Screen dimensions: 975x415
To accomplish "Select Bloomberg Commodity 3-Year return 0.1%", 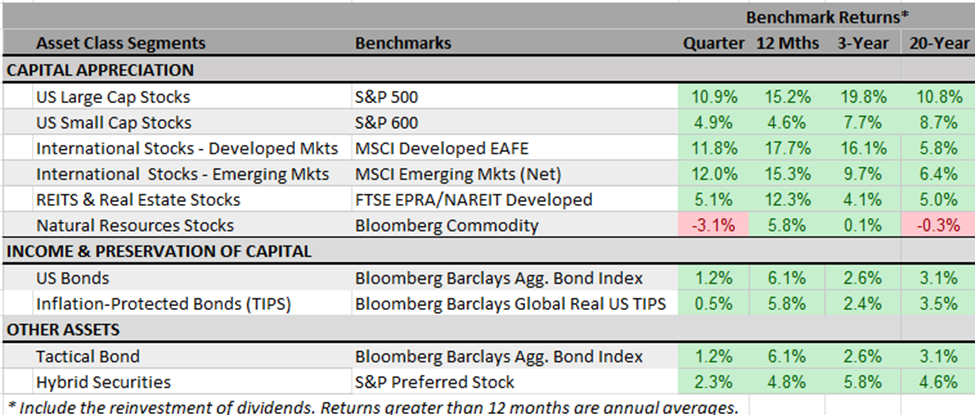I will pos(864,226).
